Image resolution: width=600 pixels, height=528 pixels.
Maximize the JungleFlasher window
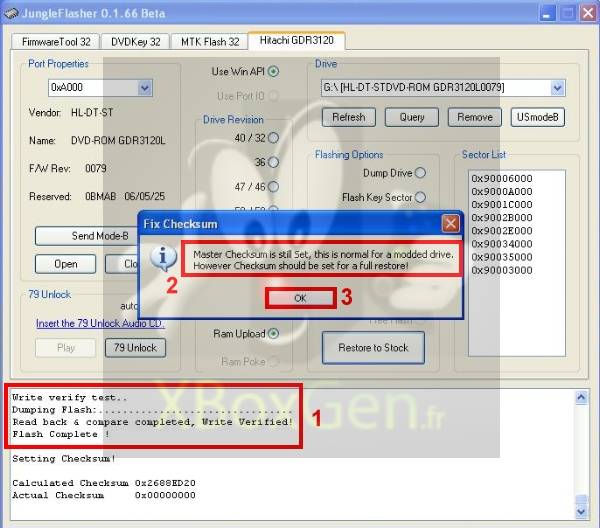click(568, 13)
